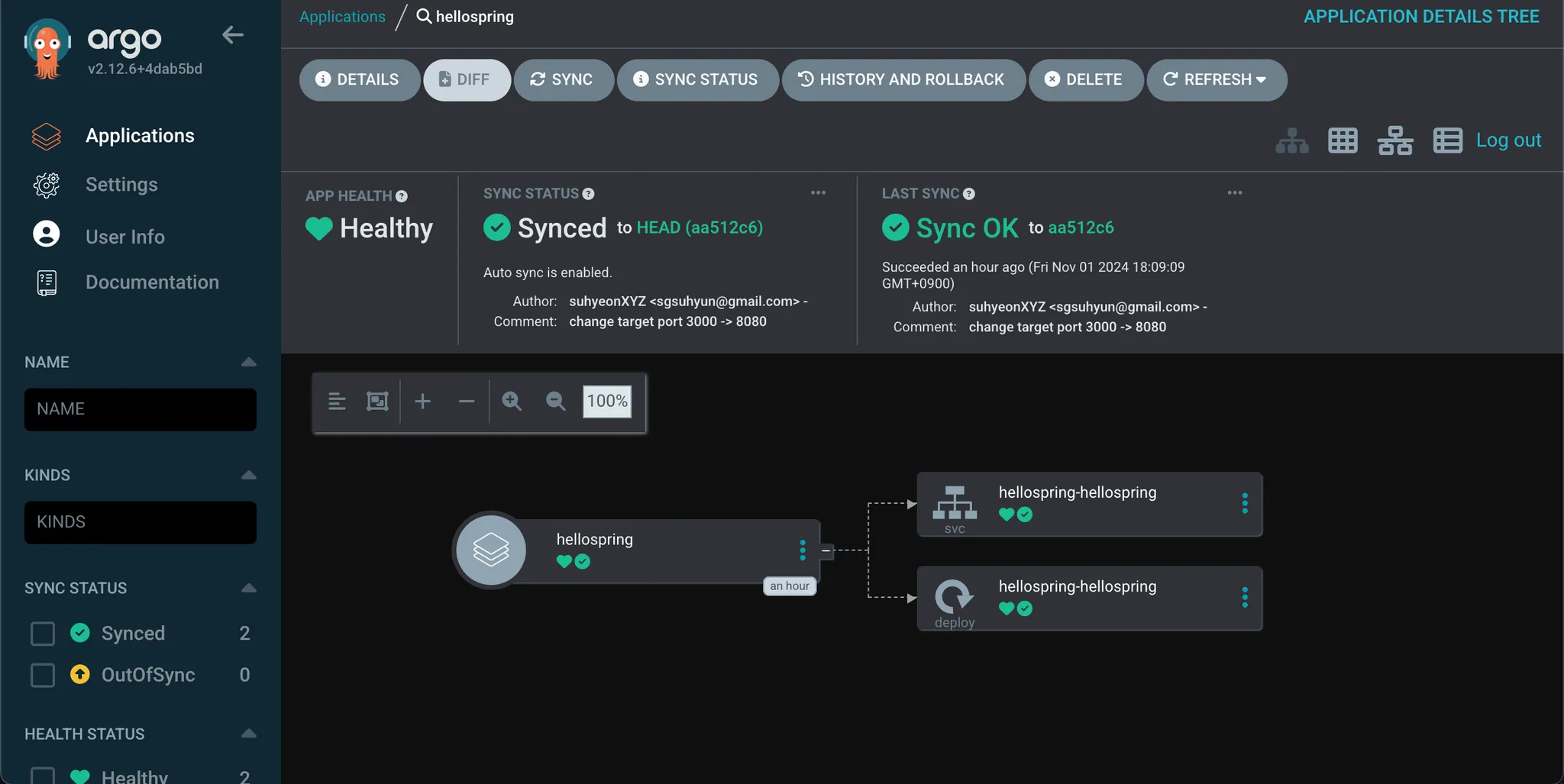1564x784 pixels.
Task: Click the SYNC button
Action: click(x=564, y=79)
